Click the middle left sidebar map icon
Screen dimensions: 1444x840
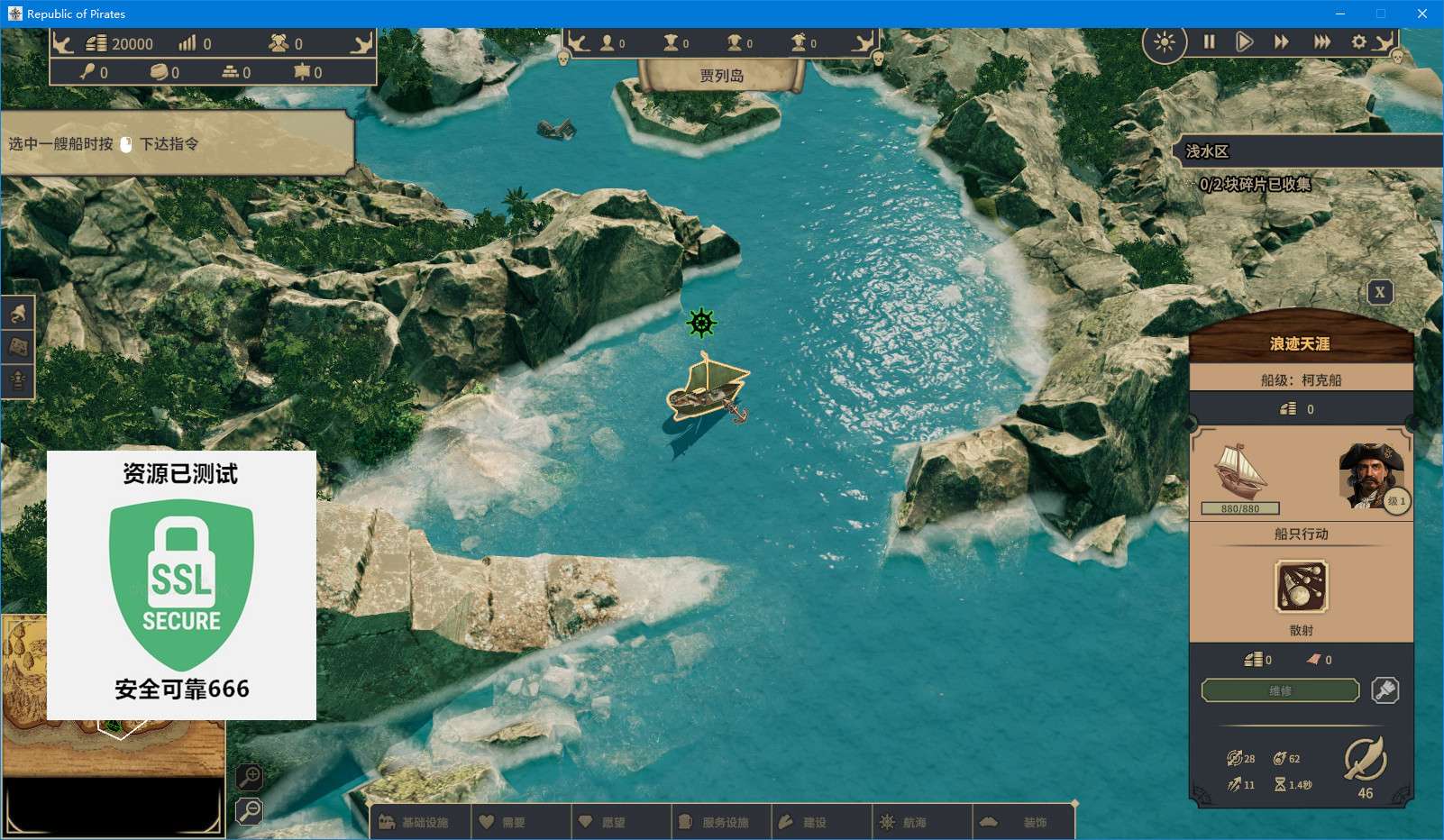18,347
